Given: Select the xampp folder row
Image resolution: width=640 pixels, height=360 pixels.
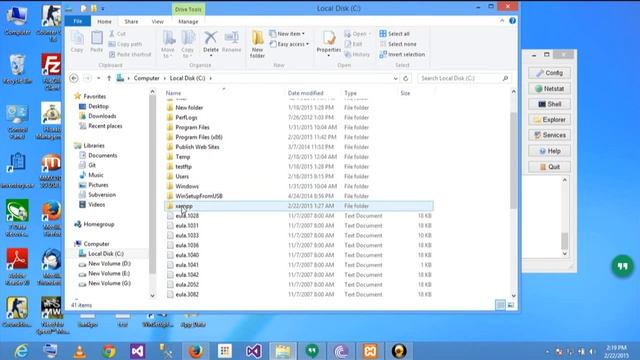Looking at the screenshot, I should [298, 206].
